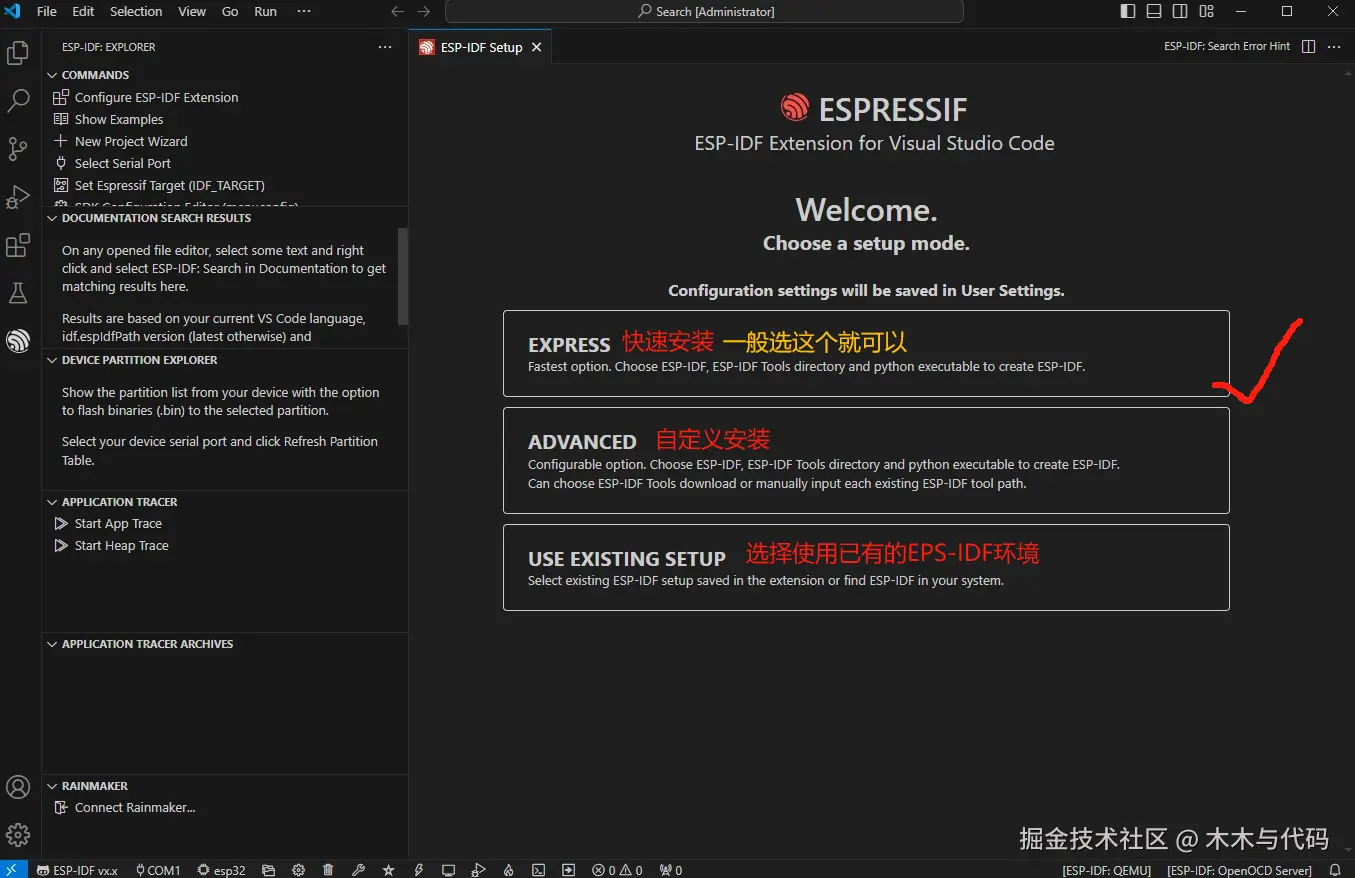Image resolution: width=1355 pixels, height=878 pixels.
Task: Open the Selection menu
Action: [x=136, y=11]
